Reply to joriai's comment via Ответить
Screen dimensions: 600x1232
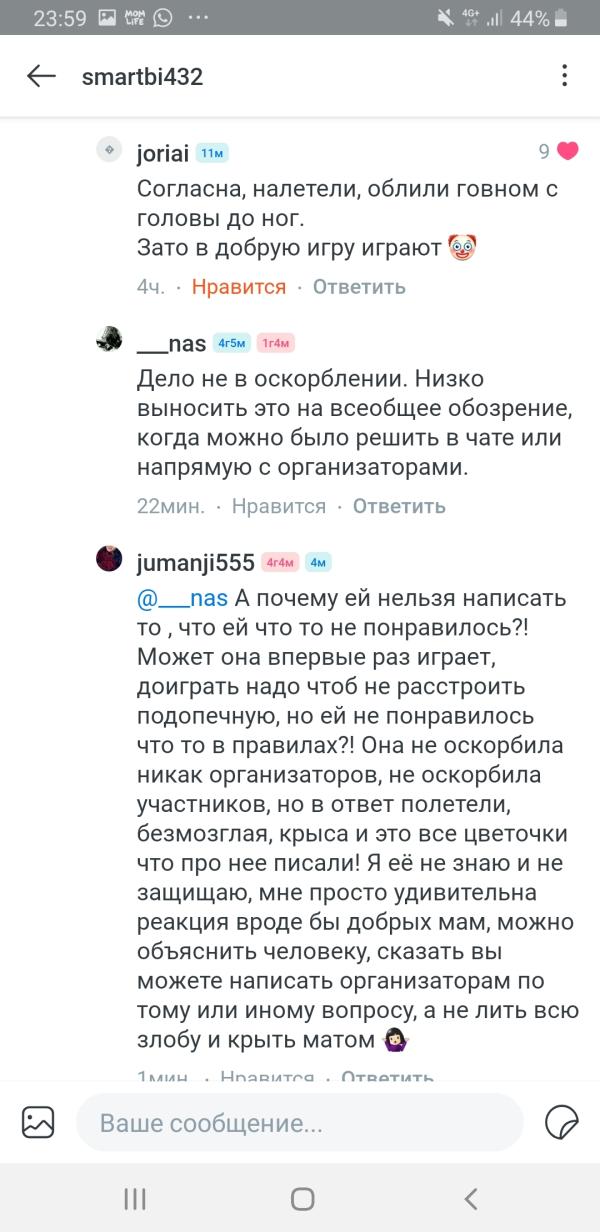click(x=359, y=287)
